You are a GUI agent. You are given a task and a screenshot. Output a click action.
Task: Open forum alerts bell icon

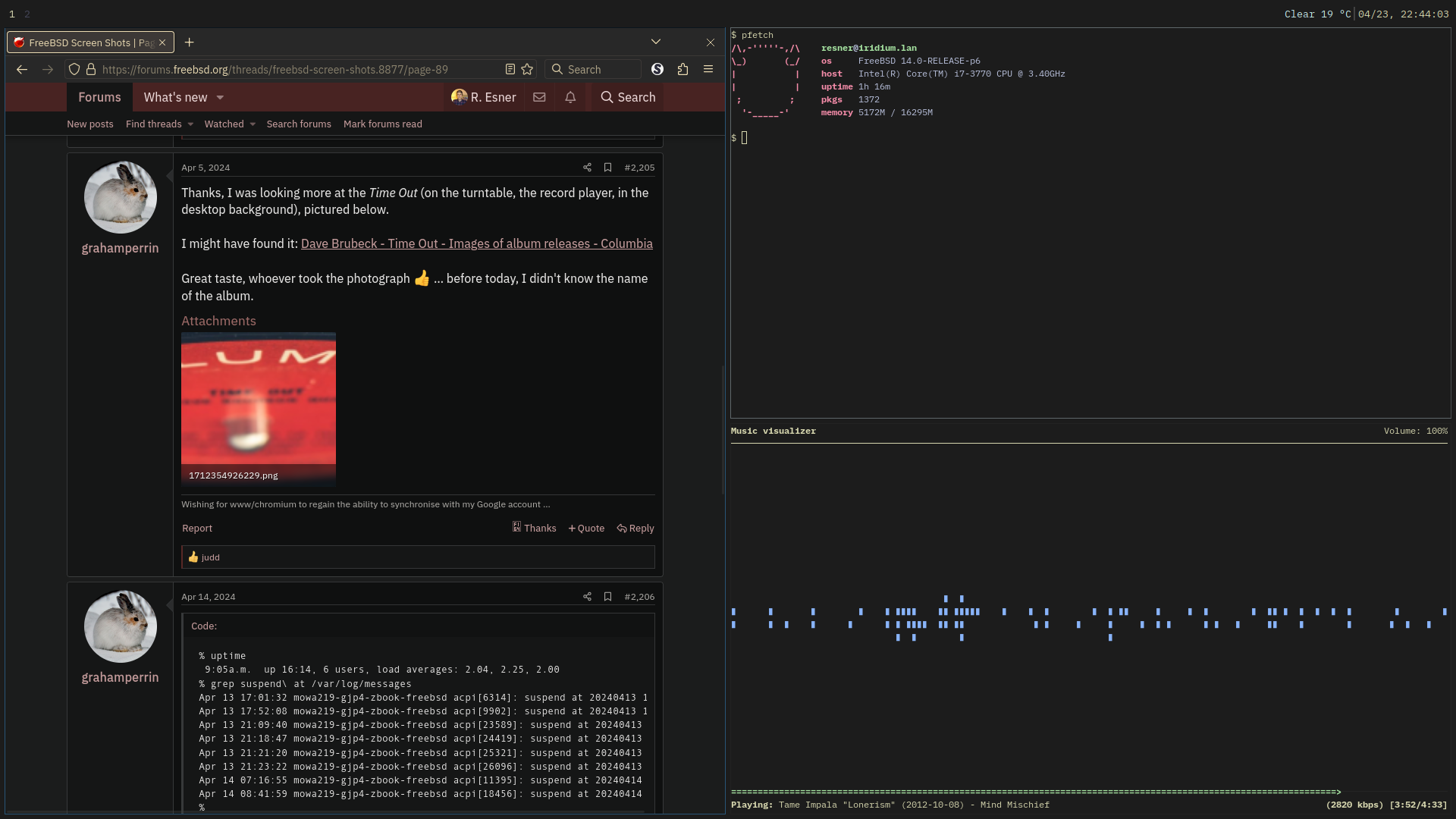click(570, 97)
